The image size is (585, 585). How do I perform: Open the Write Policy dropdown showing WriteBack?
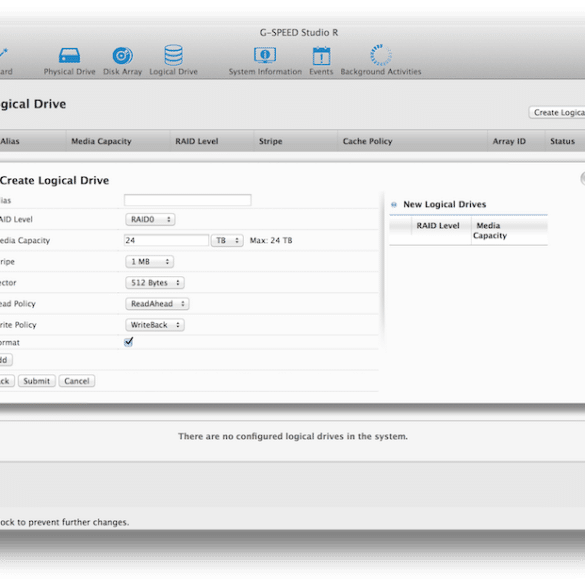[155, 325]
